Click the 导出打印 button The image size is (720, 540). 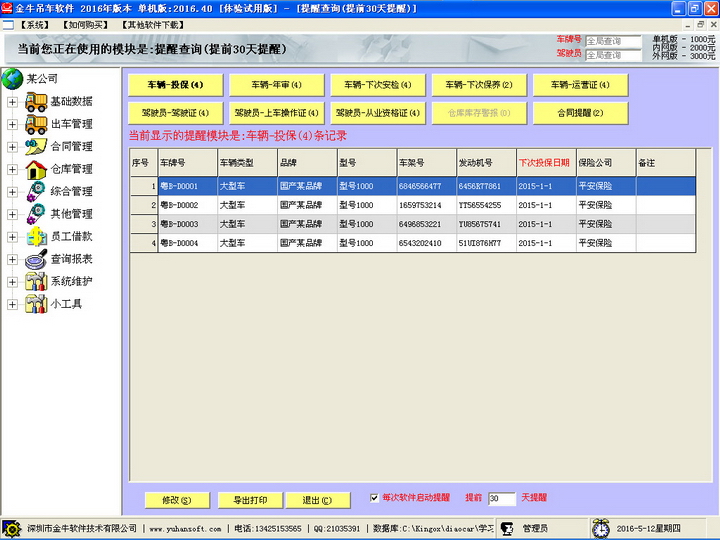click(250, 500)
